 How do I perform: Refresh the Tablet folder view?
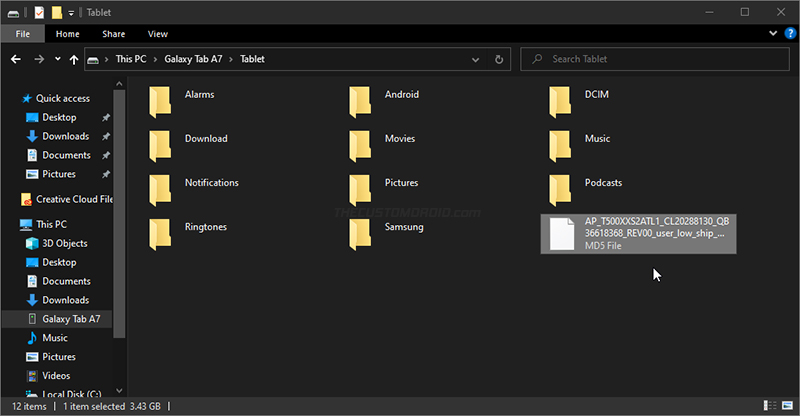click(499, 59)
